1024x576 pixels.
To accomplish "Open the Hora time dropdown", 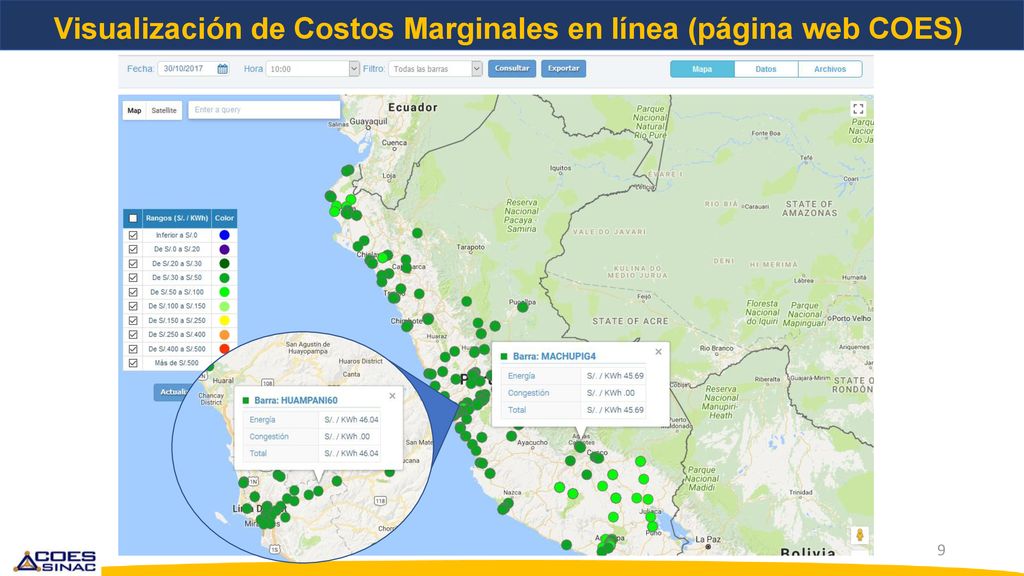I will point(313,69).
